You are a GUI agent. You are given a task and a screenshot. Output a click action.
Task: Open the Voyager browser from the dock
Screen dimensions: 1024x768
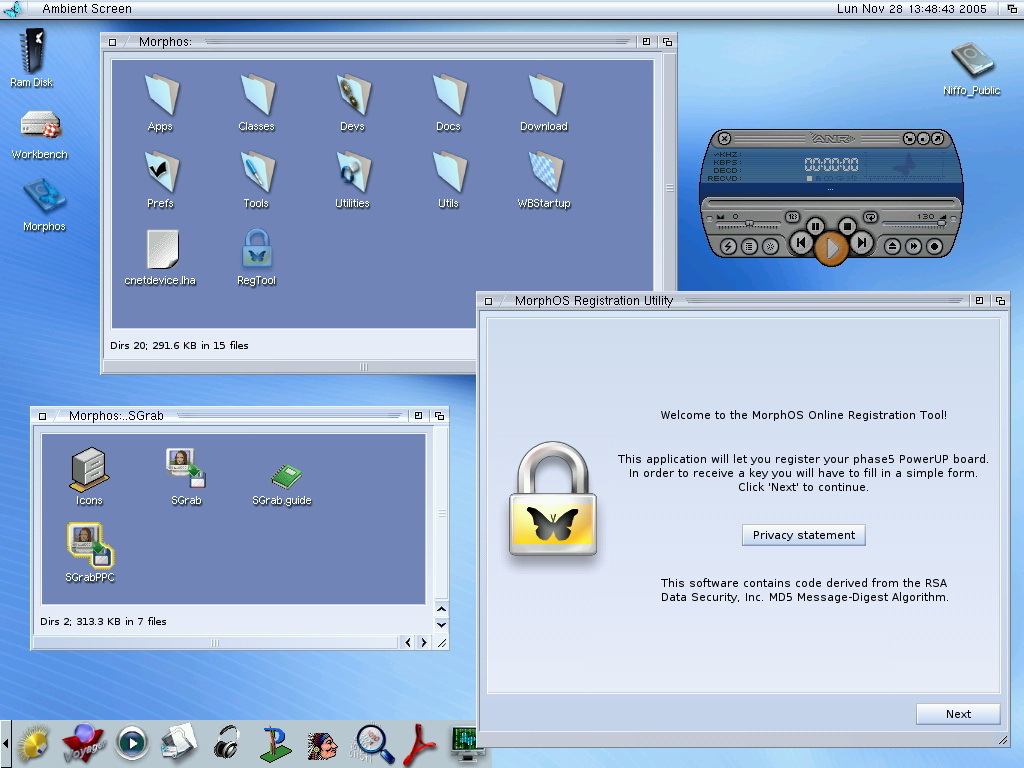point(82,743)
